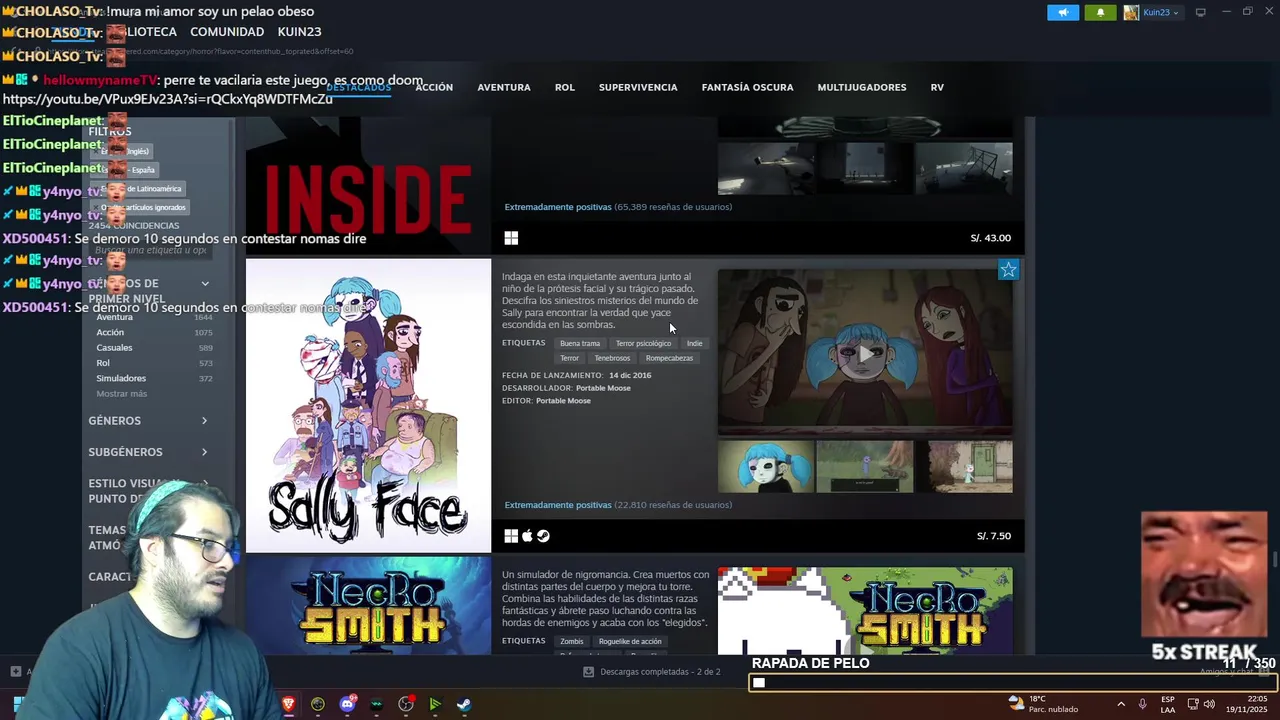Viewport: 1280px width, 720px height.
Task: Click the 'Rompecabezas' tag
Action: (x=669, y=358)
